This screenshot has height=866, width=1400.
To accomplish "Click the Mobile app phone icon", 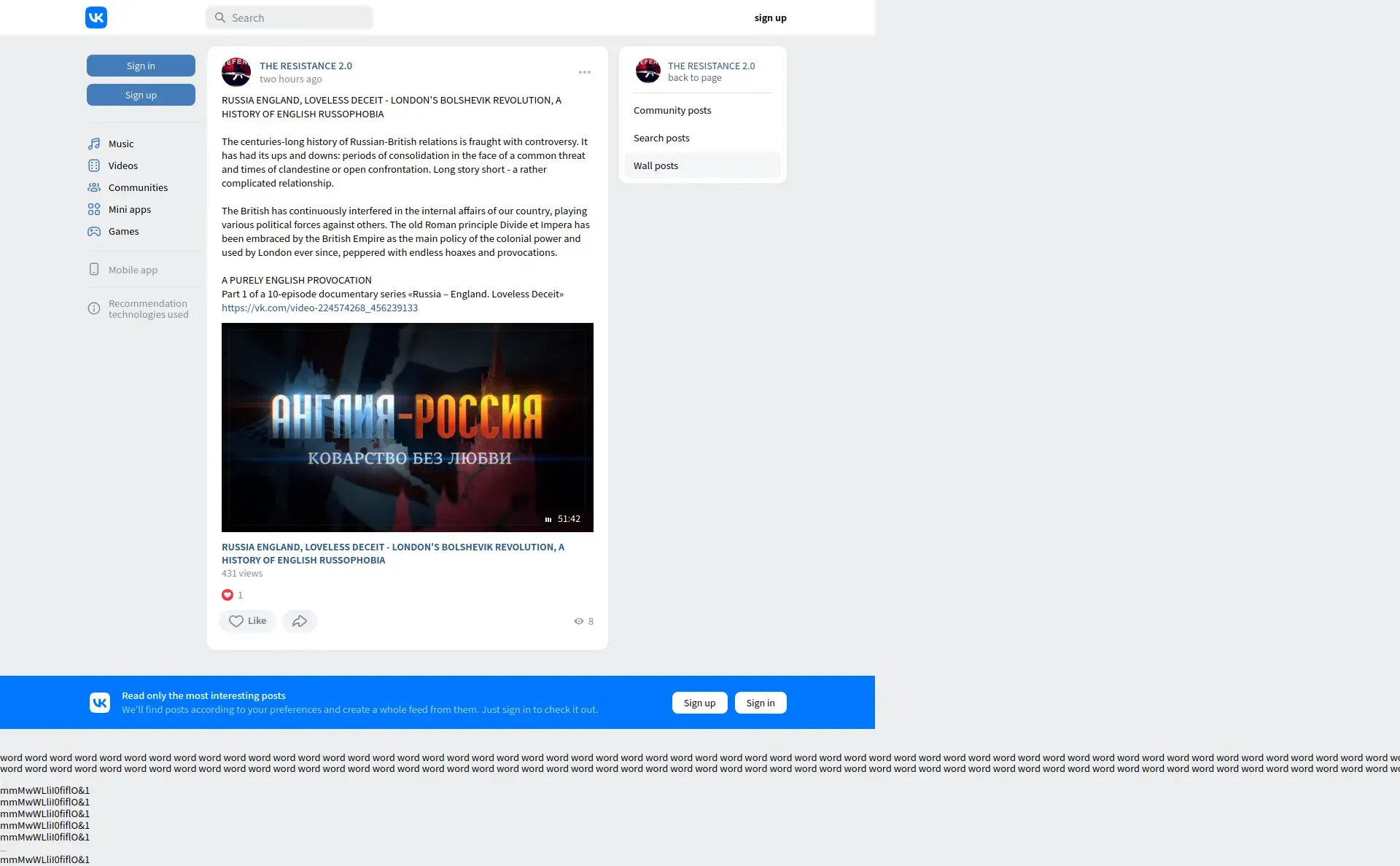I will pyautogui.click(x=94, y=270).
